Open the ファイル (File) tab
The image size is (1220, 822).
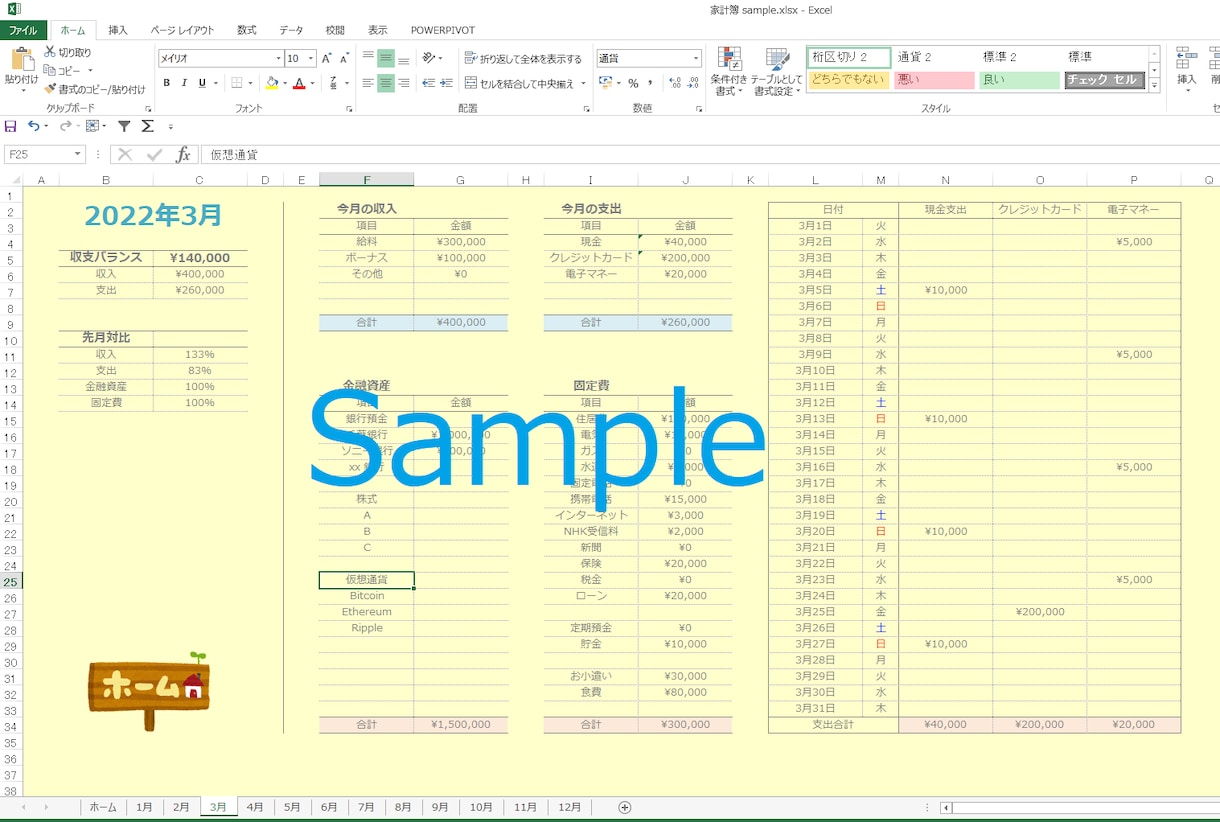click(23, 30)
